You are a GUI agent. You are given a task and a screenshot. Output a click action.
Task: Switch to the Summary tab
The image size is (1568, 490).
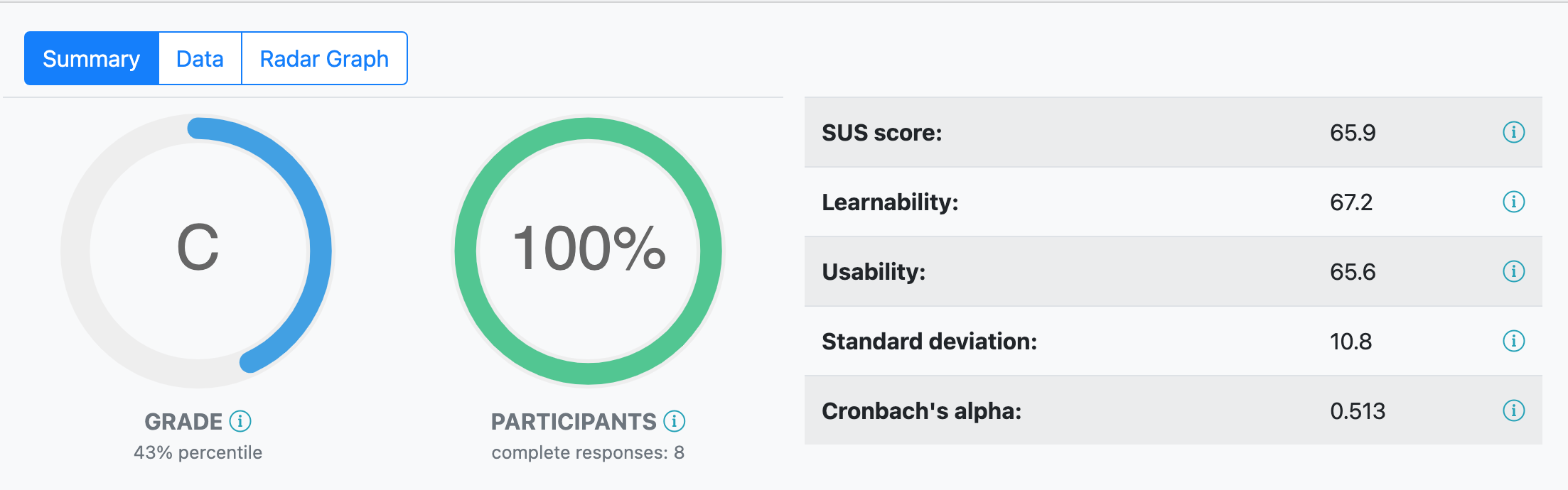tap(92, 58)
